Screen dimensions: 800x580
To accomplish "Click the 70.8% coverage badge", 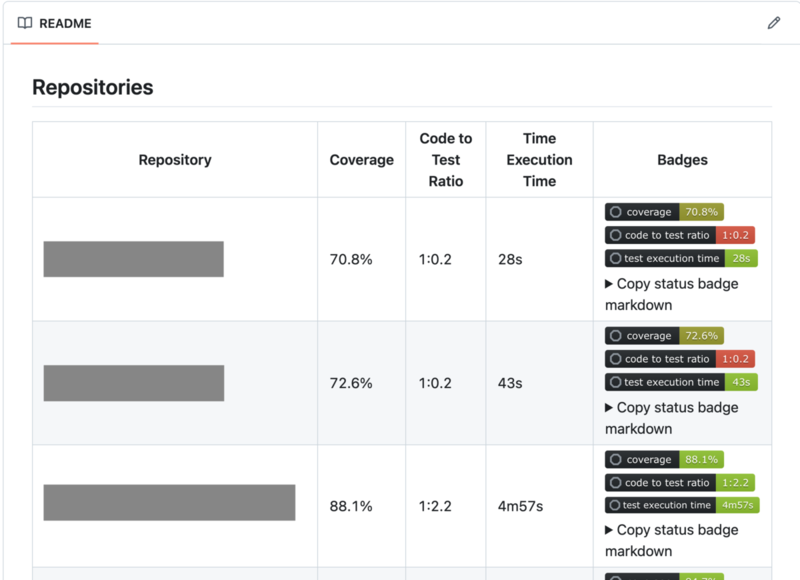I will point(664,212).
